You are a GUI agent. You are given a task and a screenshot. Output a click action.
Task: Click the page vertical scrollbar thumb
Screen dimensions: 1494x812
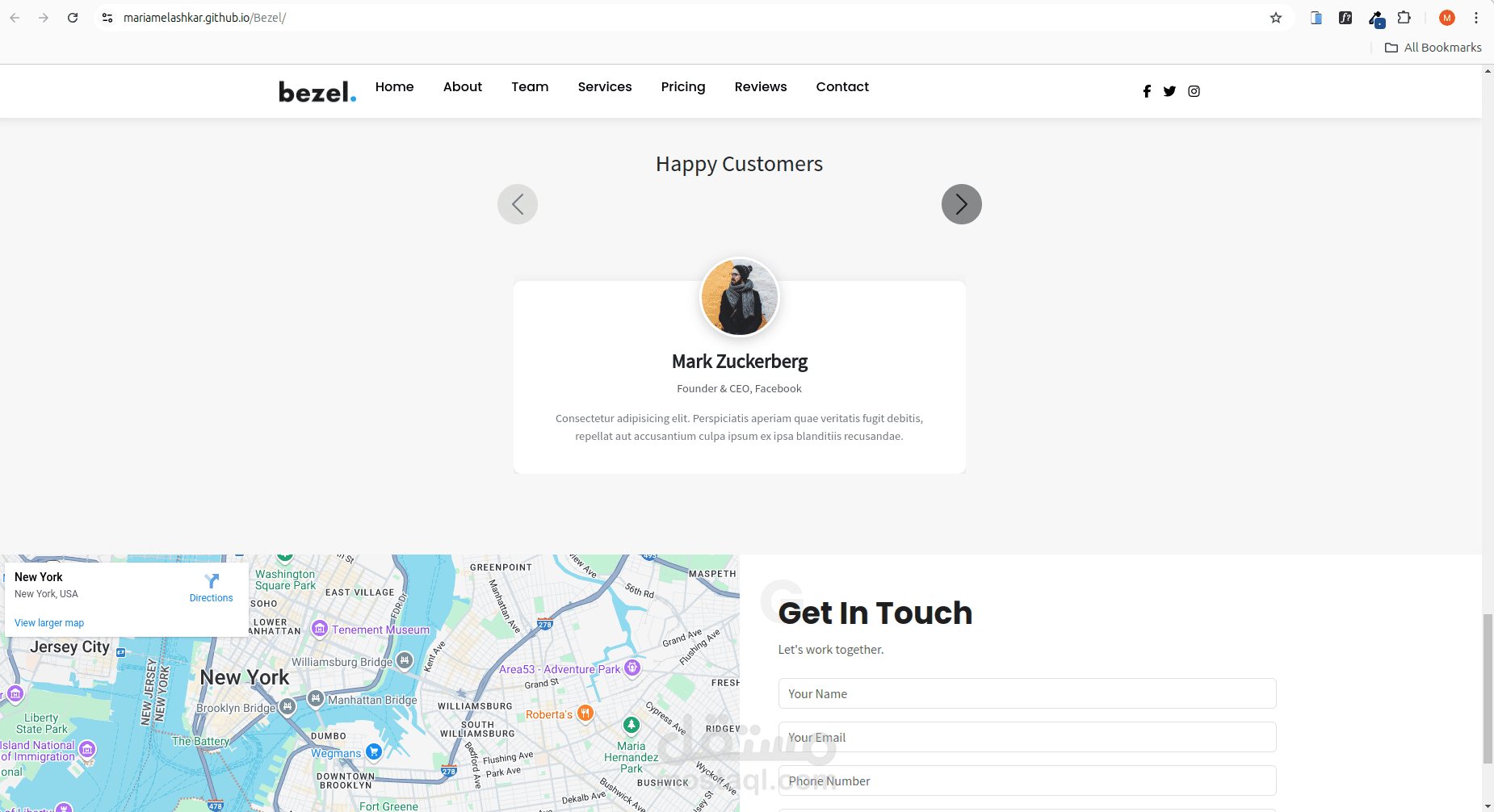tap(1488, 689)
